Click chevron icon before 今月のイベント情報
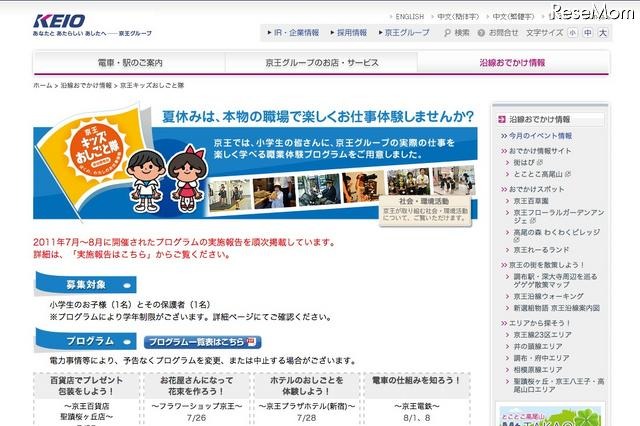The image size is (640, 426). (x=504, y=136)
